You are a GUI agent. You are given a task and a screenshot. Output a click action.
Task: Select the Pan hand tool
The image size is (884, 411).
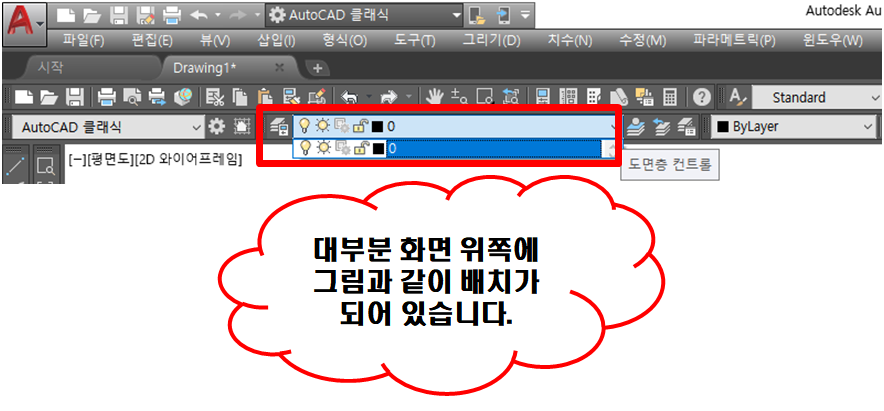[434, 98]
